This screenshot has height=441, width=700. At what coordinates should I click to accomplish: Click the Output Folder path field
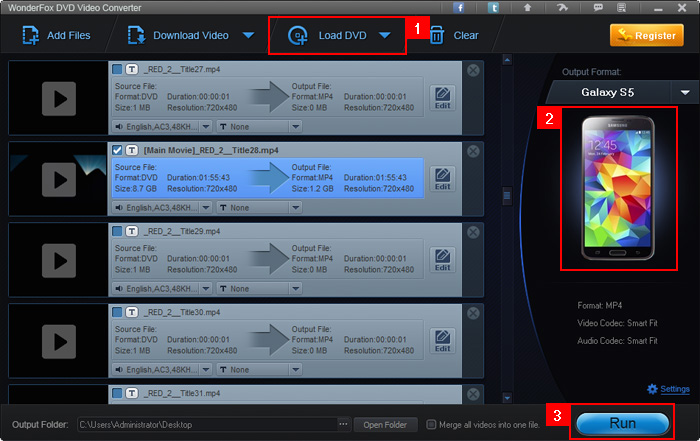click(207, 424)
